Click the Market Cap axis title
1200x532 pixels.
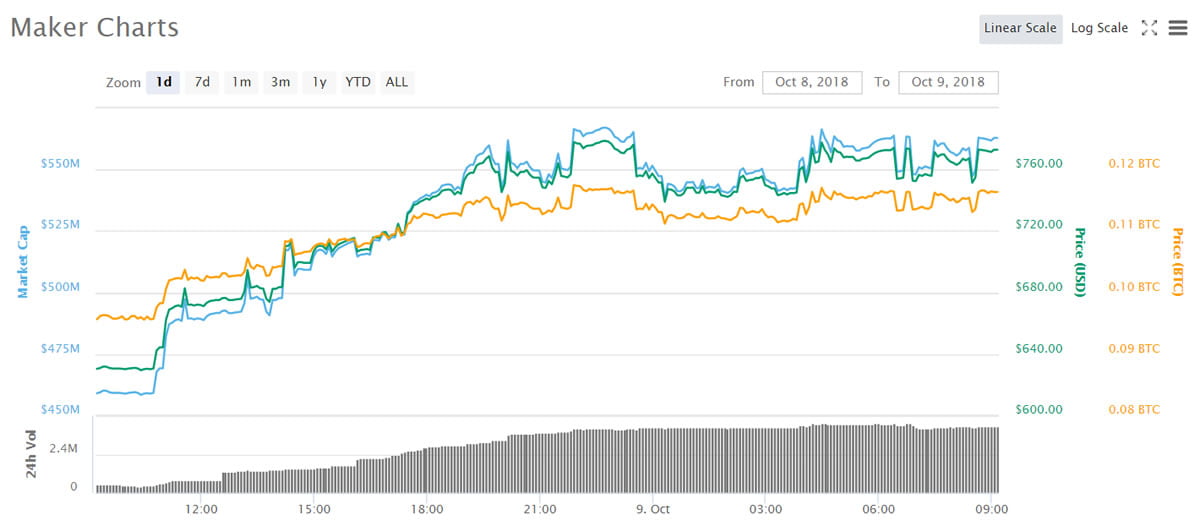22,262
